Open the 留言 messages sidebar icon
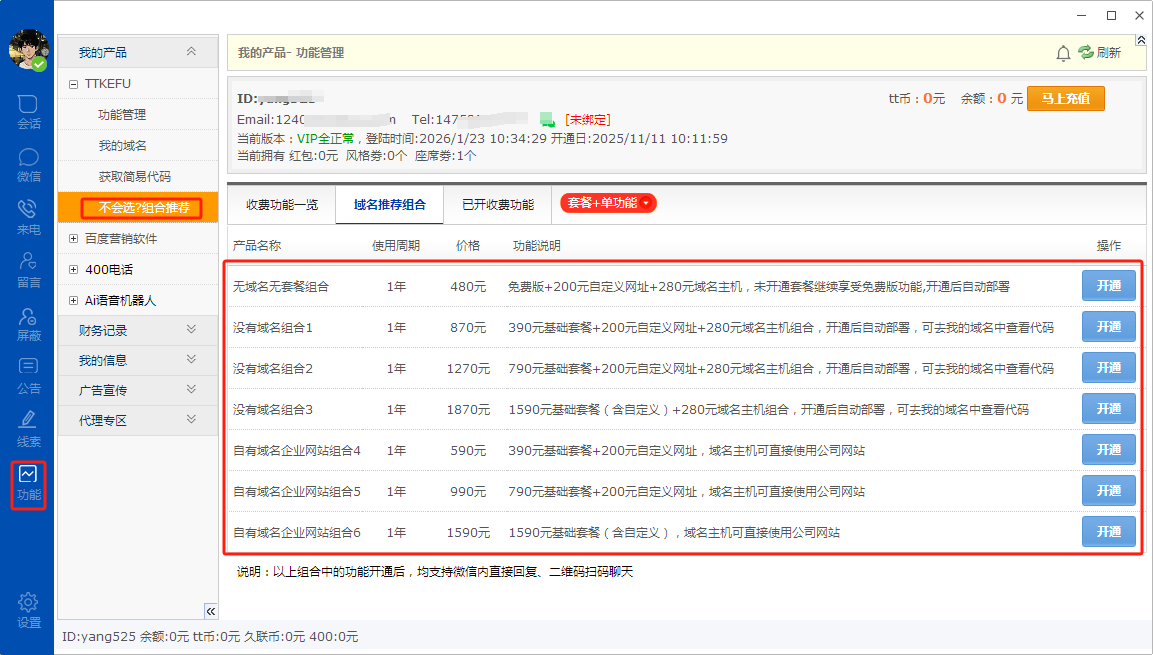 pos(28,269)
